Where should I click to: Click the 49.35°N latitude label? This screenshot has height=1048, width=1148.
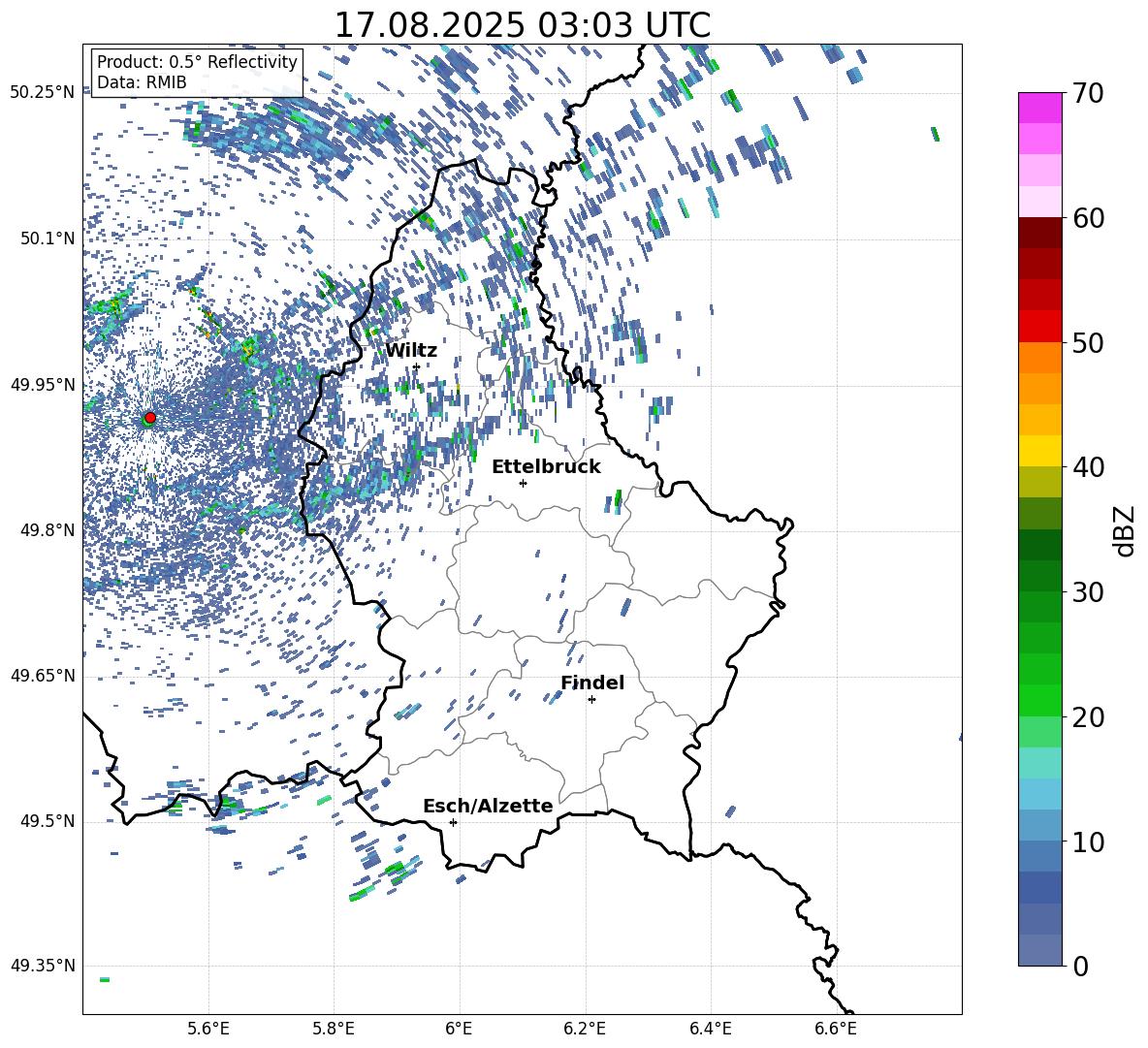[43, 966]
